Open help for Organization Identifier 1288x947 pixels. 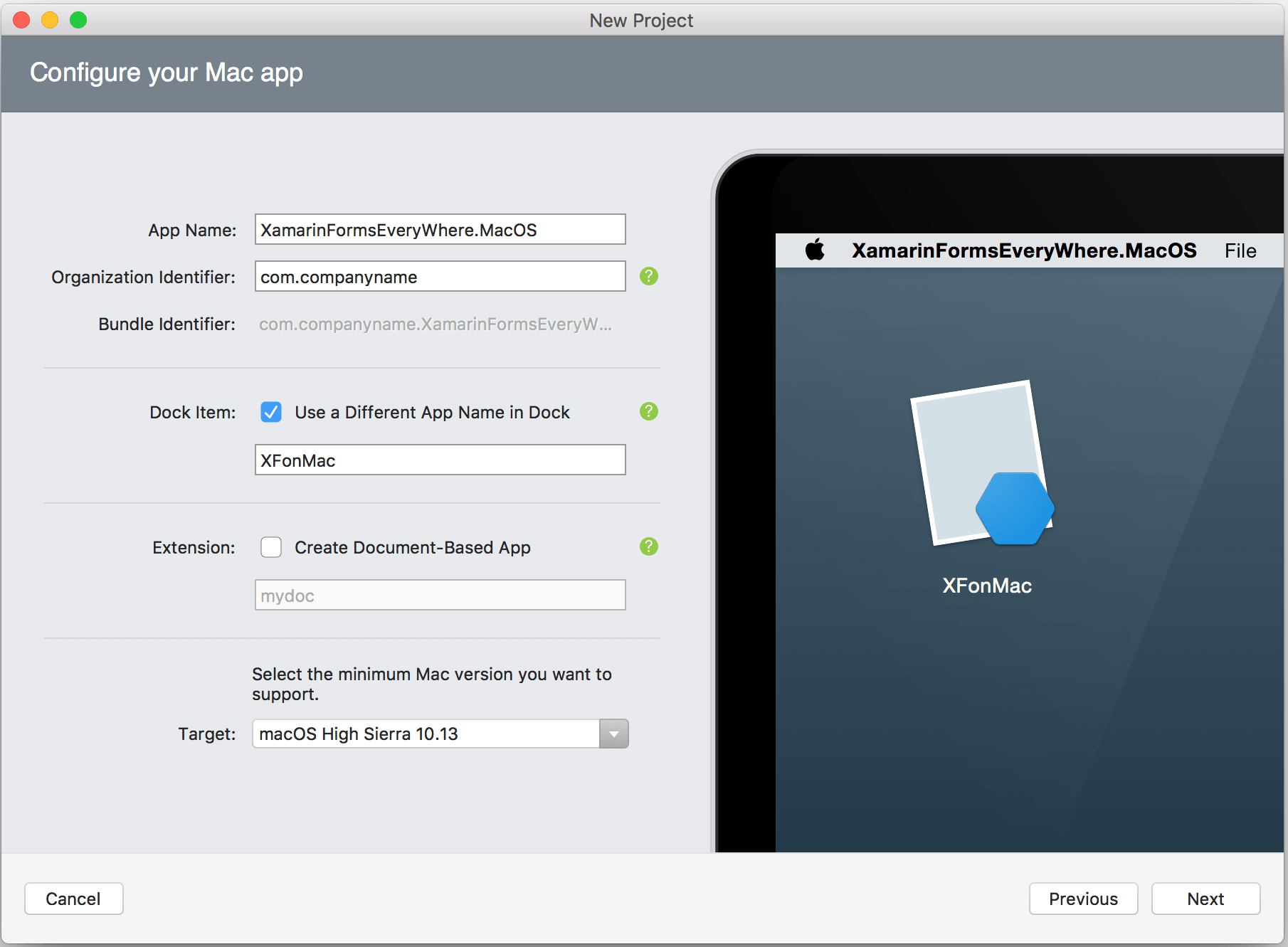tap(649, 276)
